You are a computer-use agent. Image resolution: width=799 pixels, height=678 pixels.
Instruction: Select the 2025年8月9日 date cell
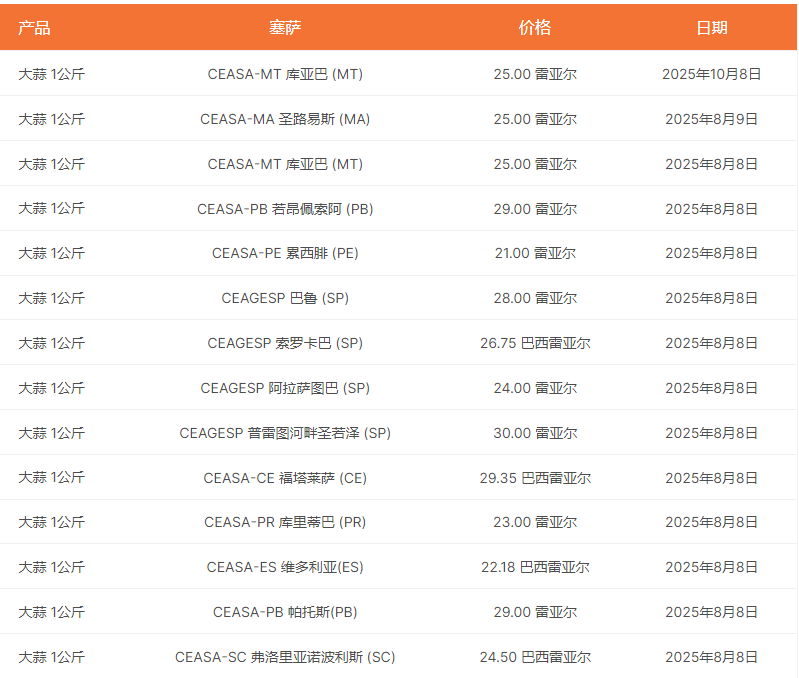point(711,119)
